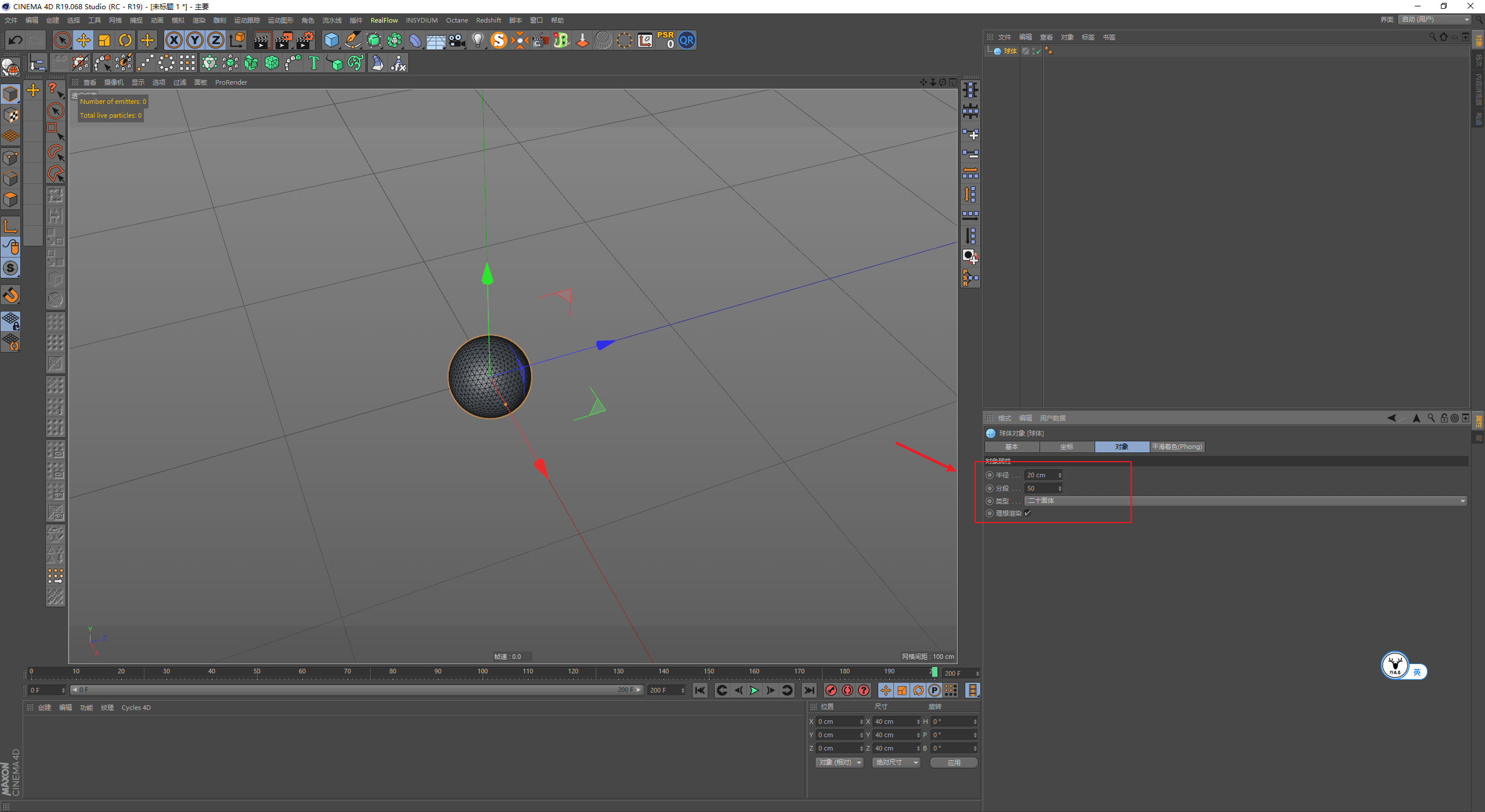Click the position X 0 cm stepper

coord(861,722)
